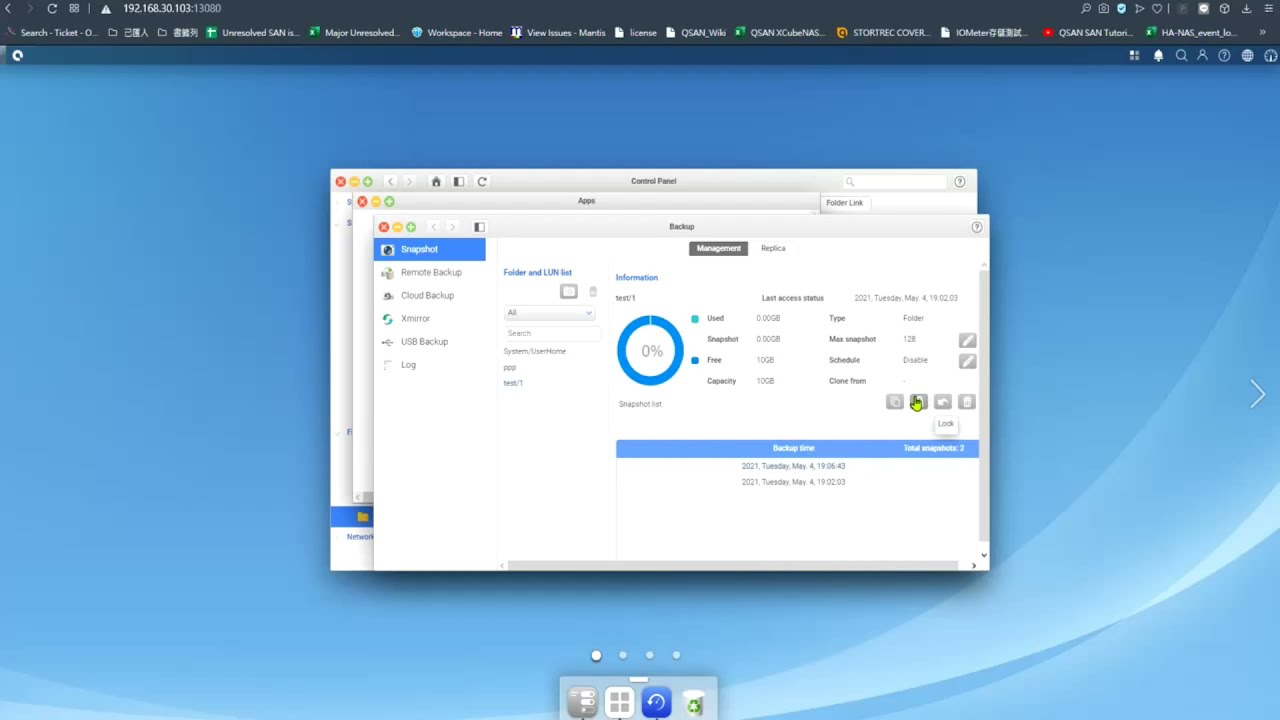Edit the Schedule setting with pencil icon

click(967, 361)
